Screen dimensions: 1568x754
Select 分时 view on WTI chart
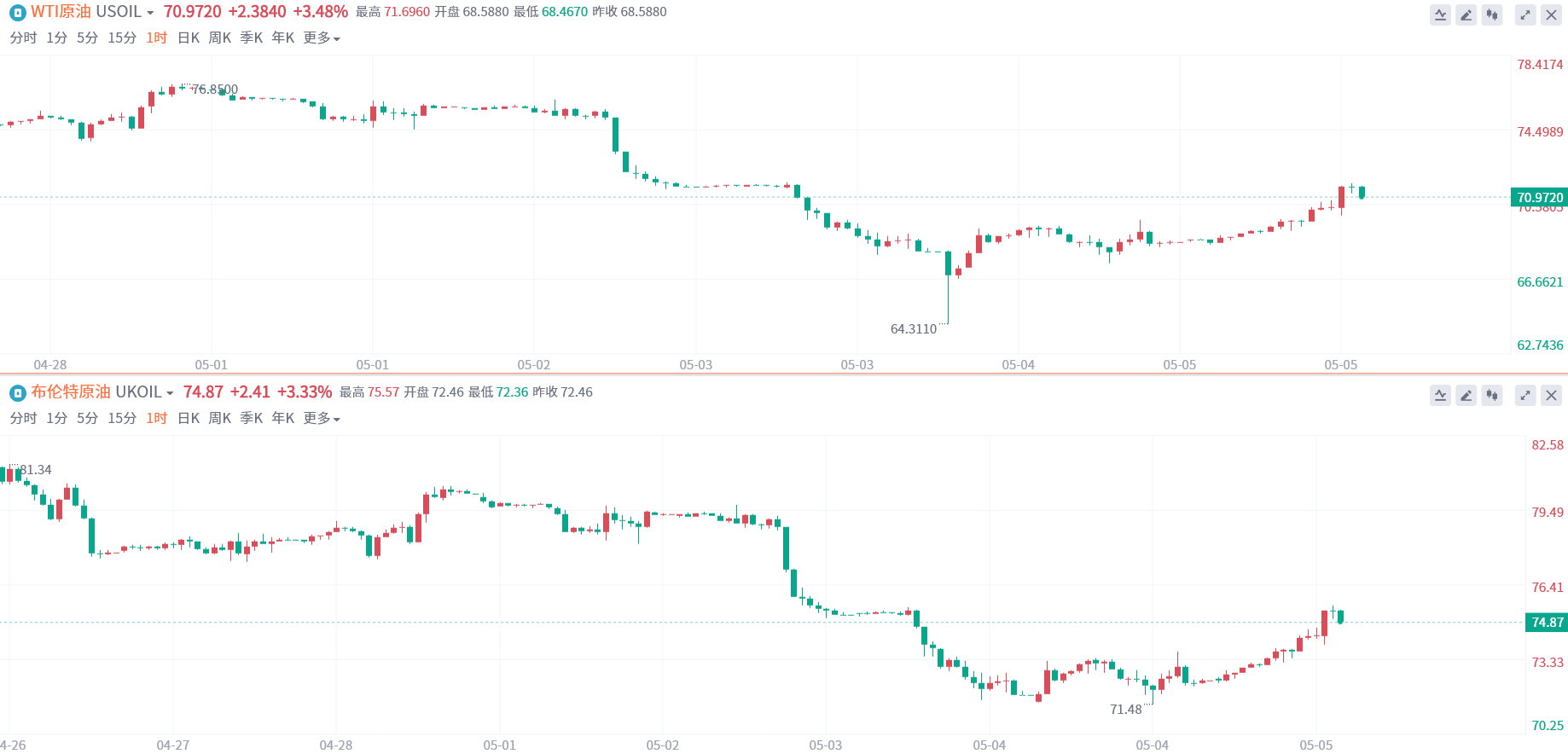pos(23,38)
